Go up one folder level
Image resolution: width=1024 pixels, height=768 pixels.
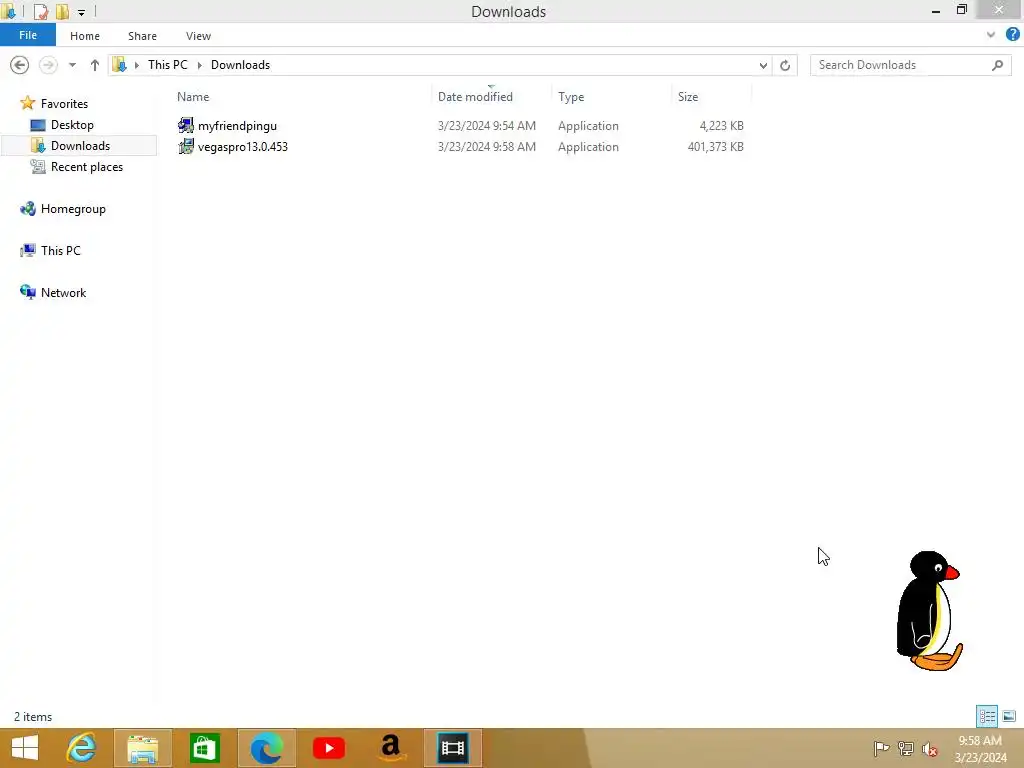coord(95,65)
